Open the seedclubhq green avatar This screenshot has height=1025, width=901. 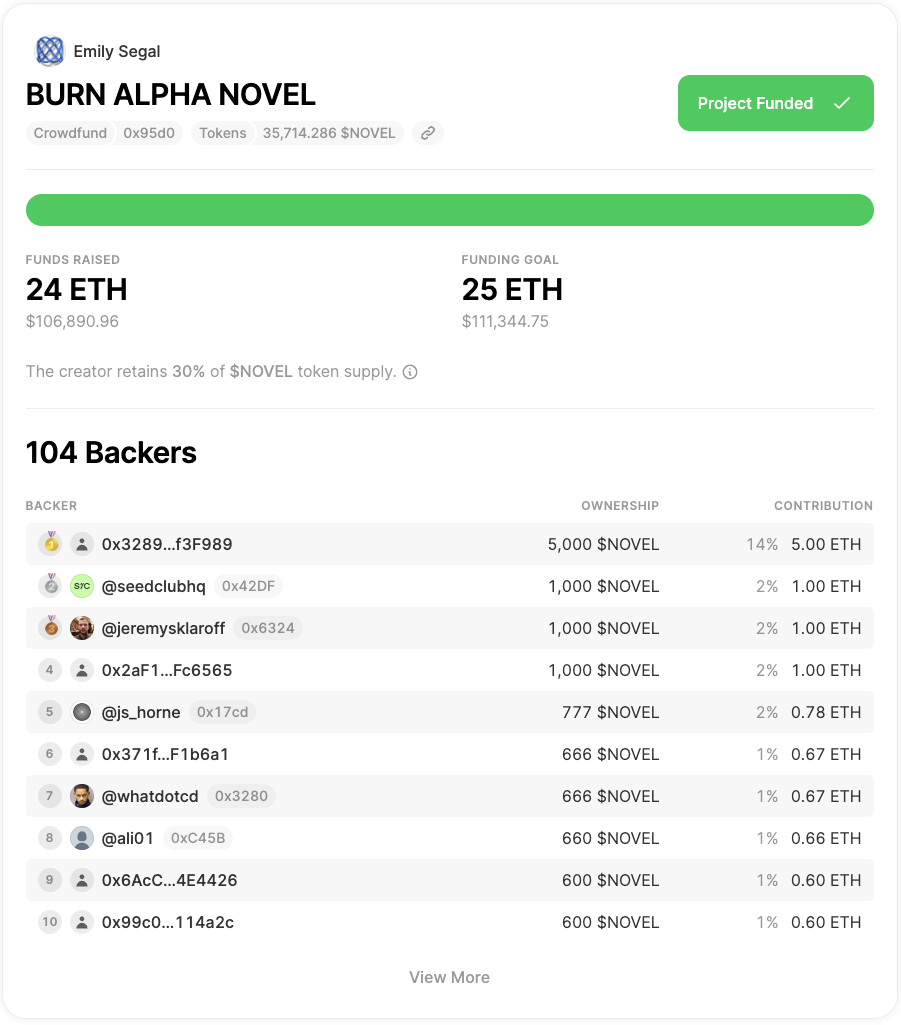click(82, 586)
